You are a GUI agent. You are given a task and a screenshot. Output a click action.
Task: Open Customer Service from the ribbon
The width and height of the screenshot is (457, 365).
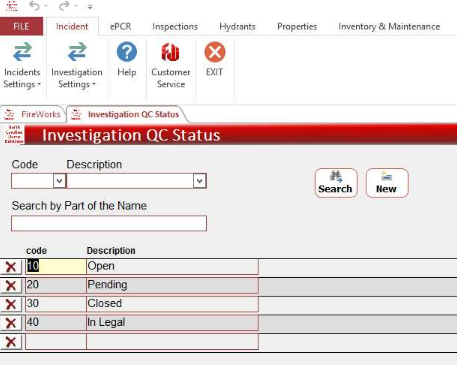click(171, 65)
